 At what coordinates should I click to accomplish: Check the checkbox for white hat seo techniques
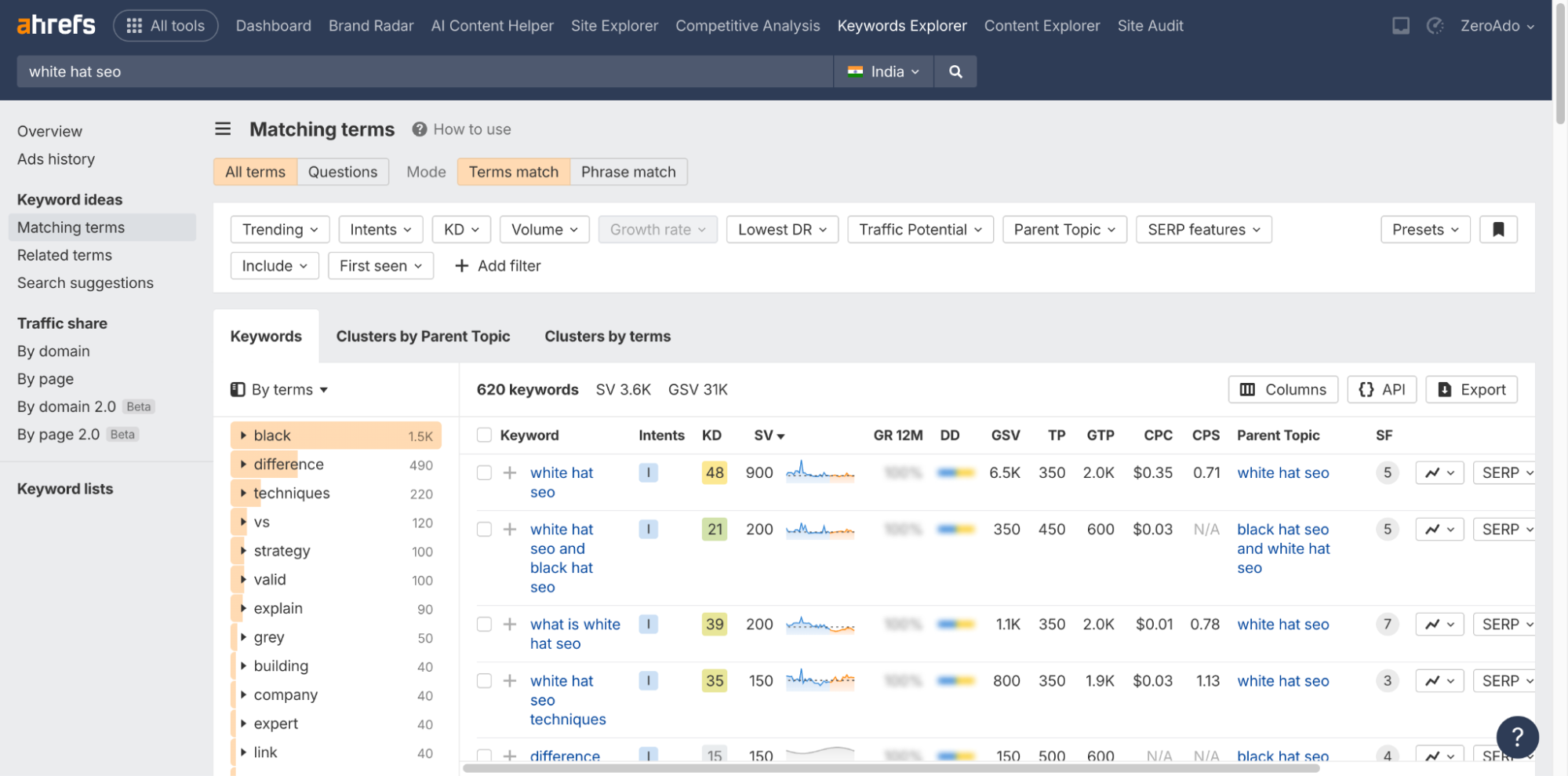click(483, 681)
